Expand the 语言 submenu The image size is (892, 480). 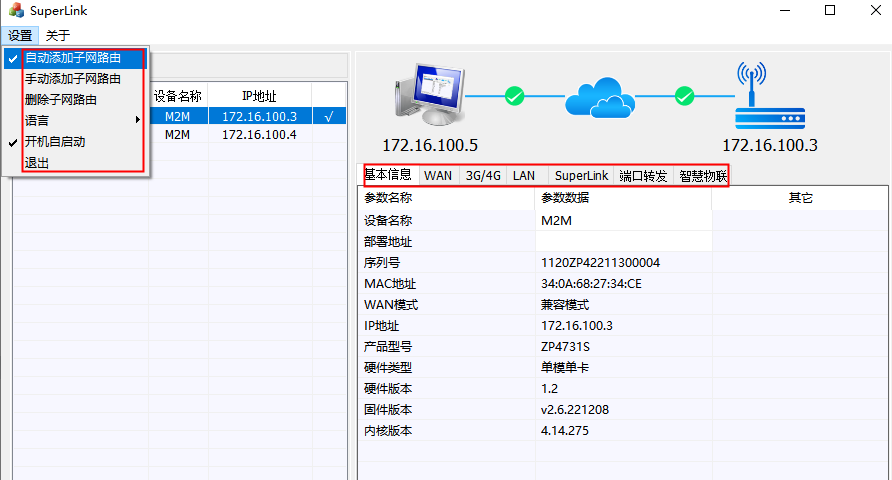[75, 121]
